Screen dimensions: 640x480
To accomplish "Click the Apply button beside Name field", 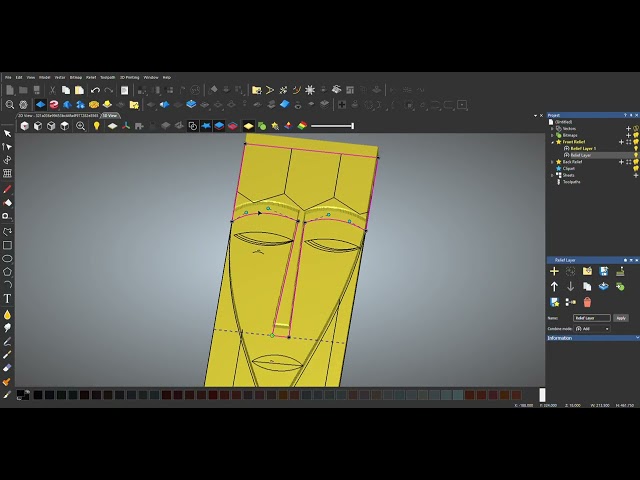I will point(621,318).
